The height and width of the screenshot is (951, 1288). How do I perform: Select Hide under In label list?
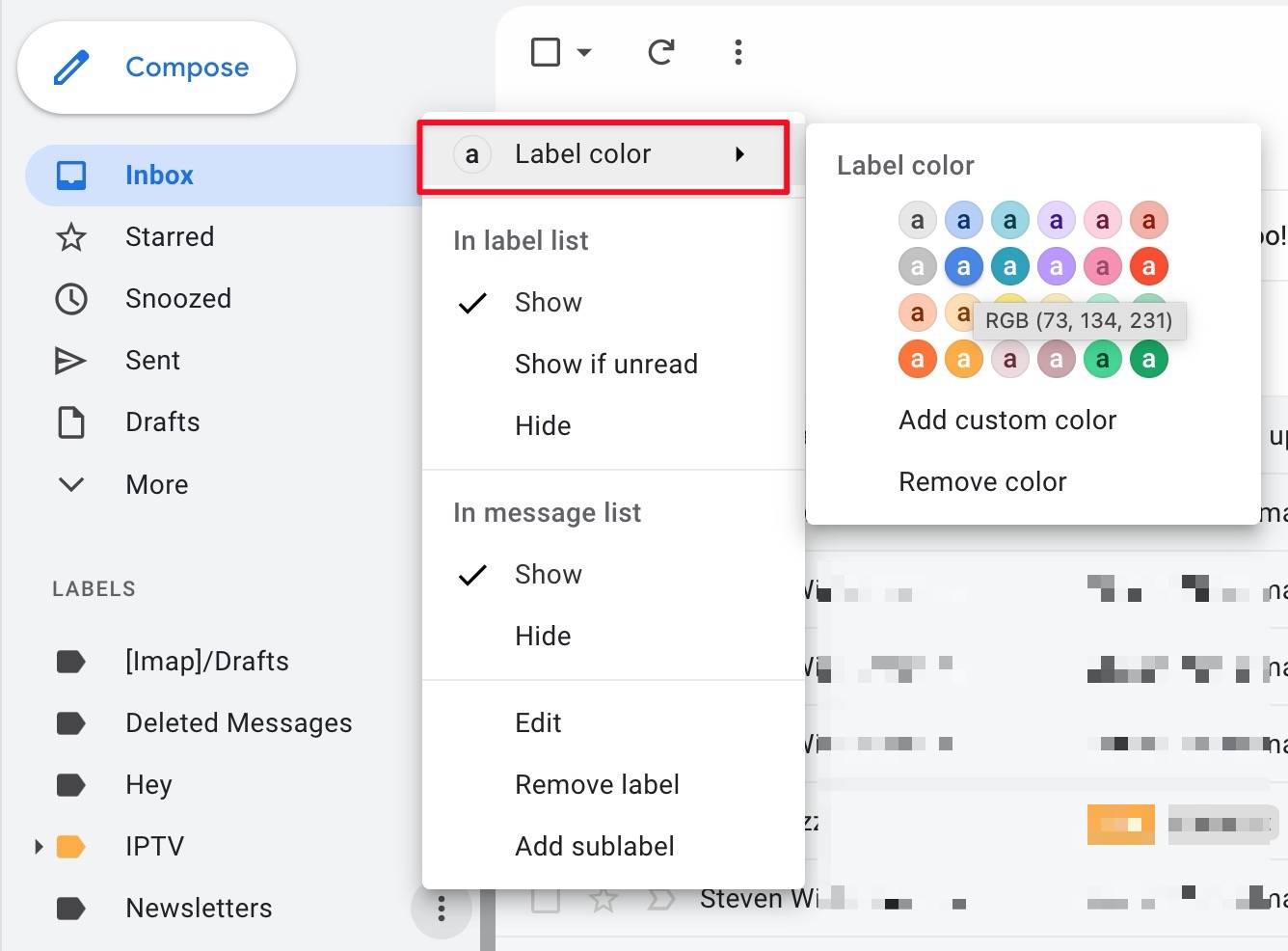(543, 425)
